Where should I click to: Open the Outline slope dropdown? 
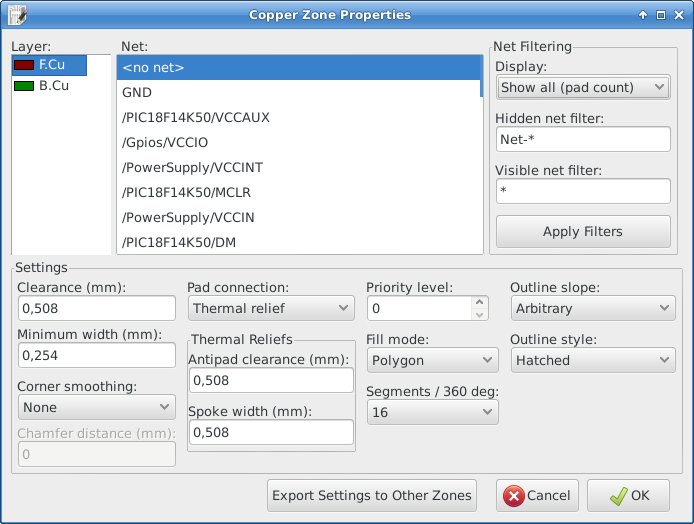[x=592, y=309]
